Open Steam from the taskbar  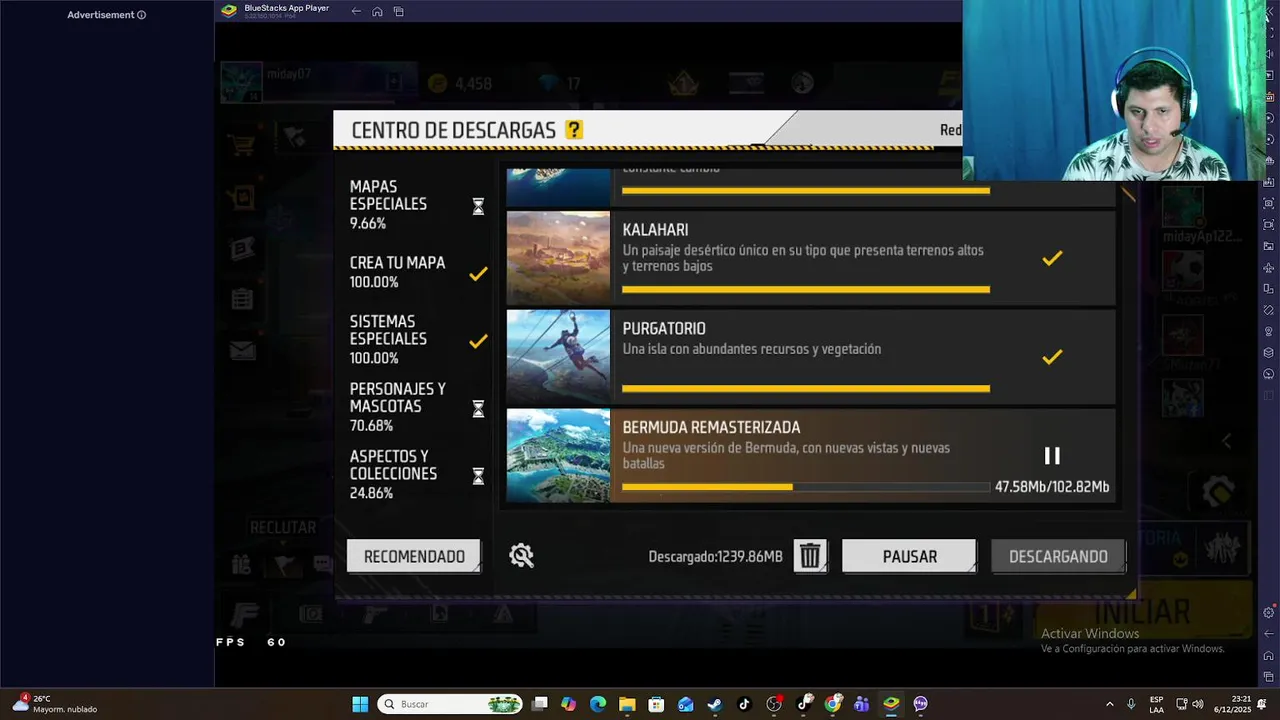tap(714, 704)
